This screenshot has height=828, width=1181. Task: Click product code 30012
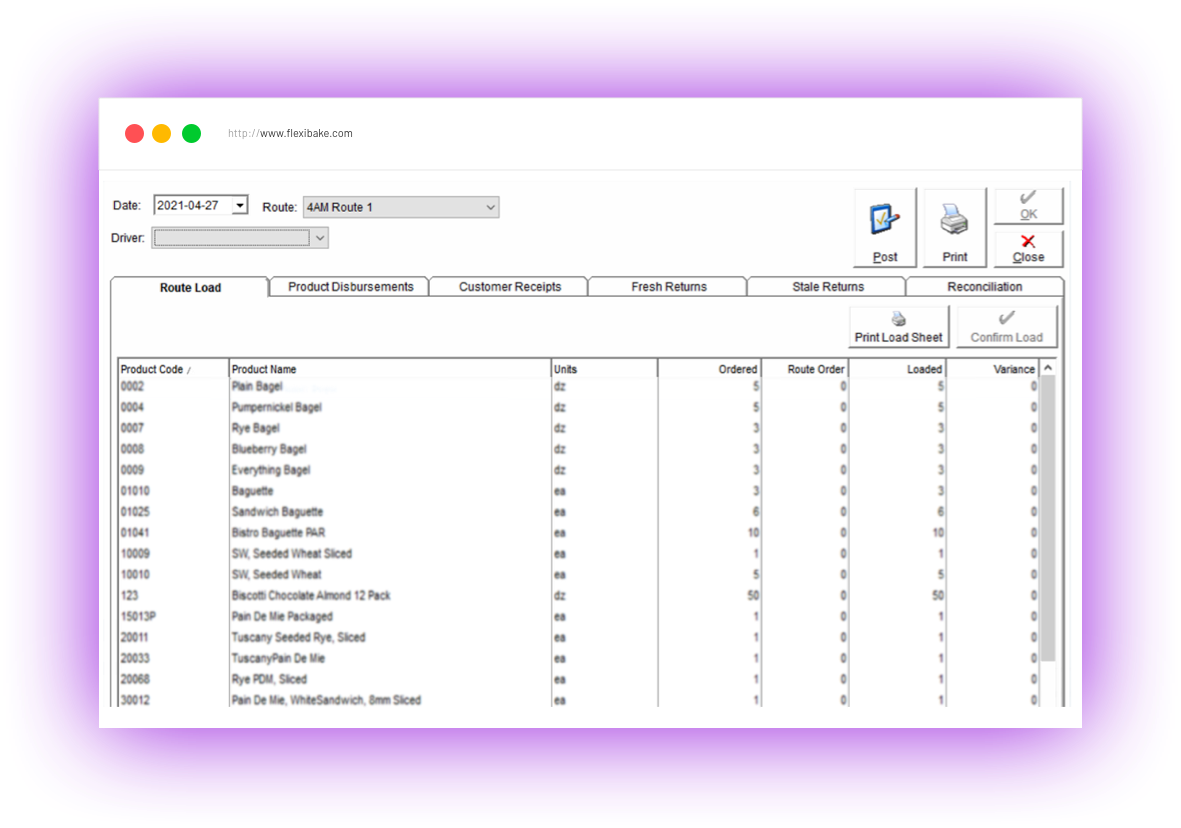(x=136, y=701)
